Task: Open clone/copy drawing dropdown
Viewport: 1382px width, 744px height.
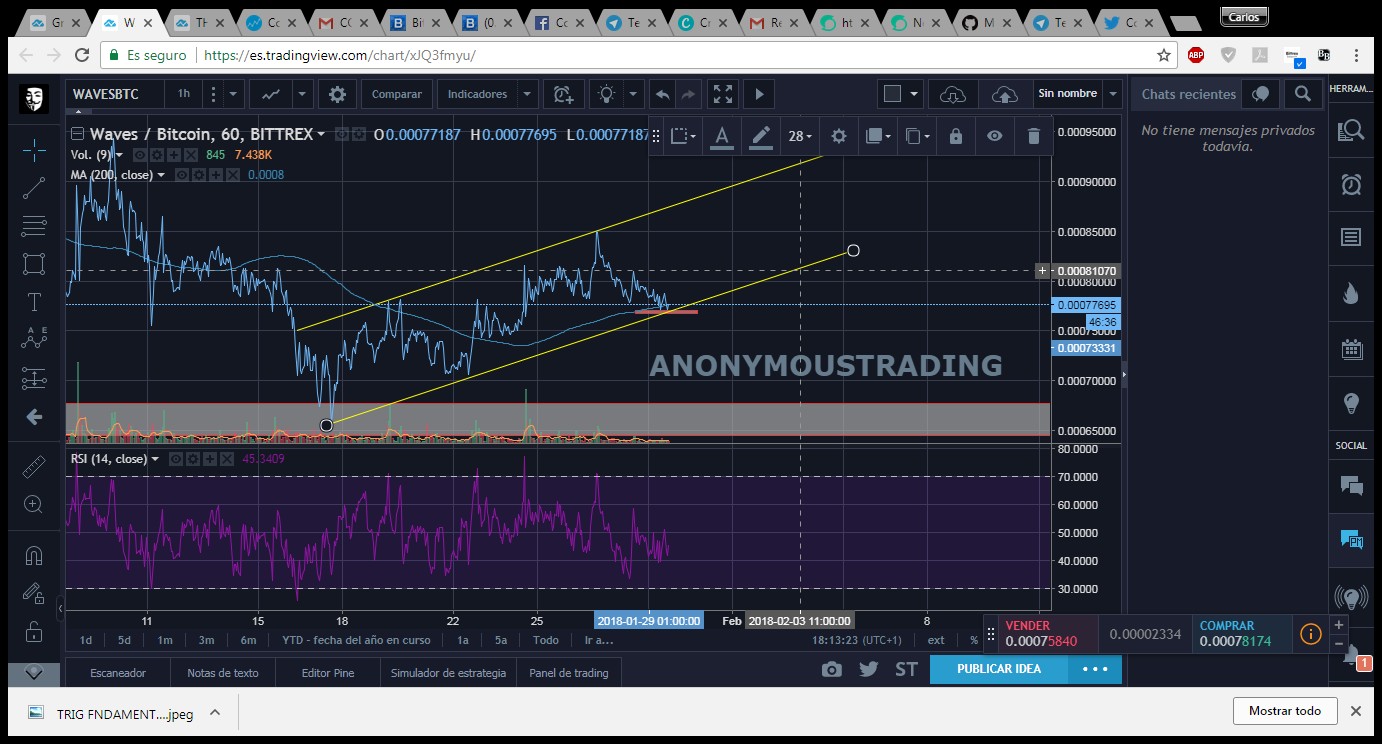Action: tap(917, 136)
